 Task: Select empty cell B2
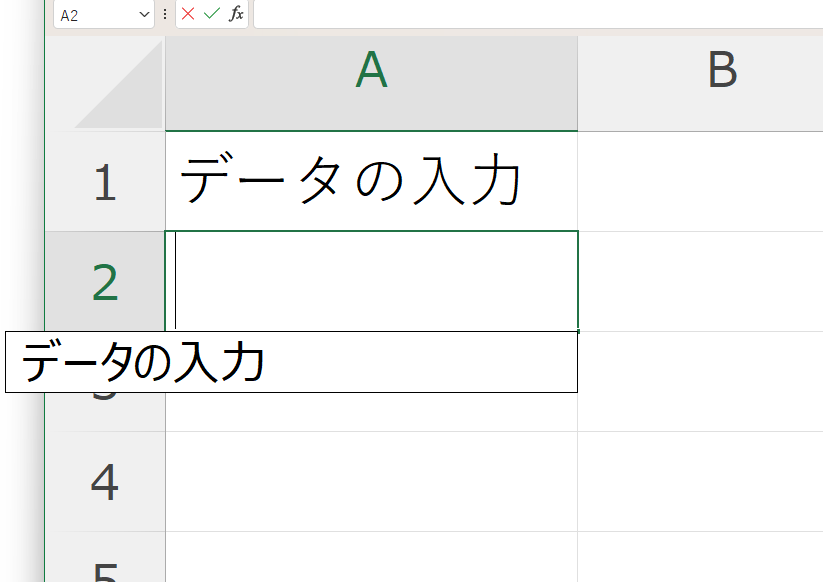(x=700, y=281)
